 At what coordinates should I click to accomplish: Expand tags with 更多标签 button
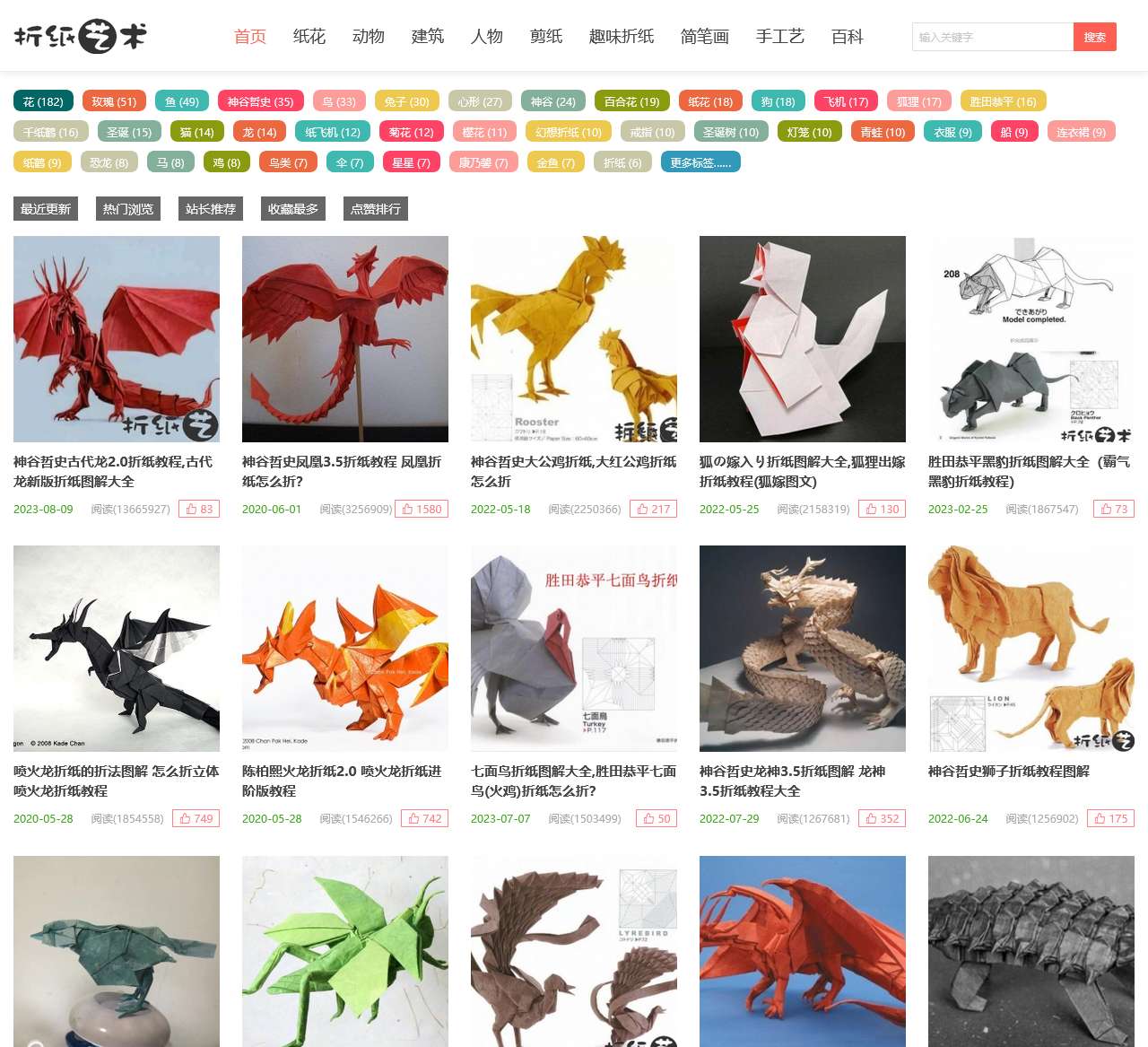pos(700,162)
